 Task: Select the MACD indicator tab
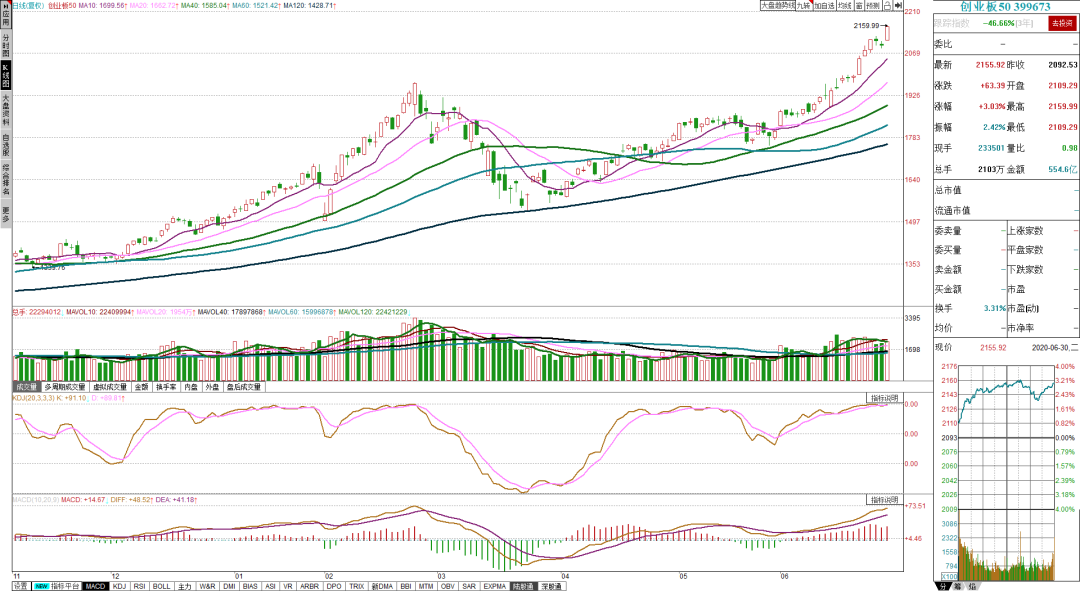click(x=95, y=586)
